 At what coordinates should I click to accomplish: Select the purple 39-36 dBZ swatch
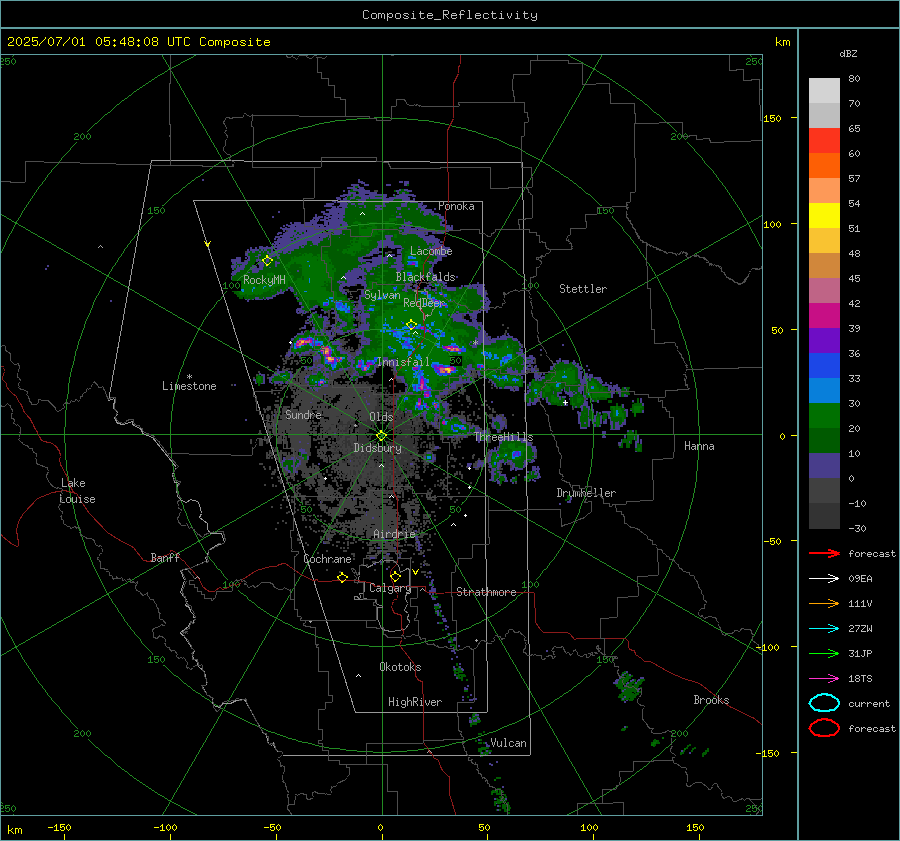click(824, 341)
